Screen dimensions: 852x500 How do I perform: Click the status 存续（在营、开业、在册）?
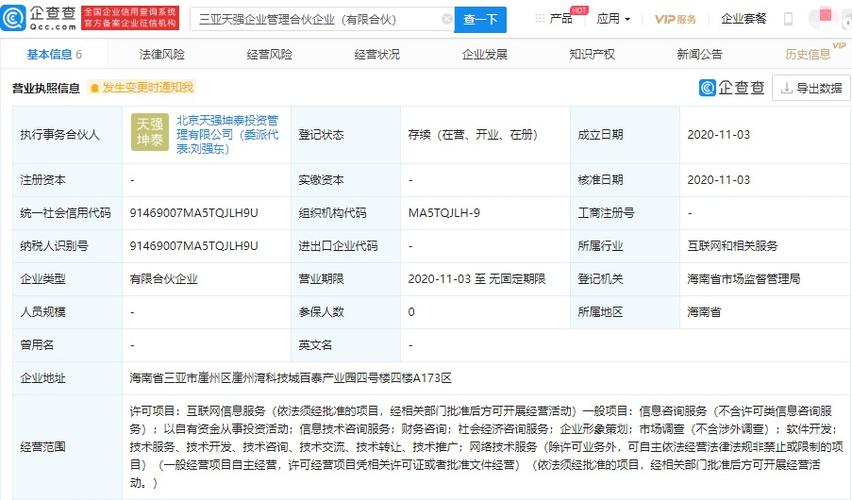(473, 135)
